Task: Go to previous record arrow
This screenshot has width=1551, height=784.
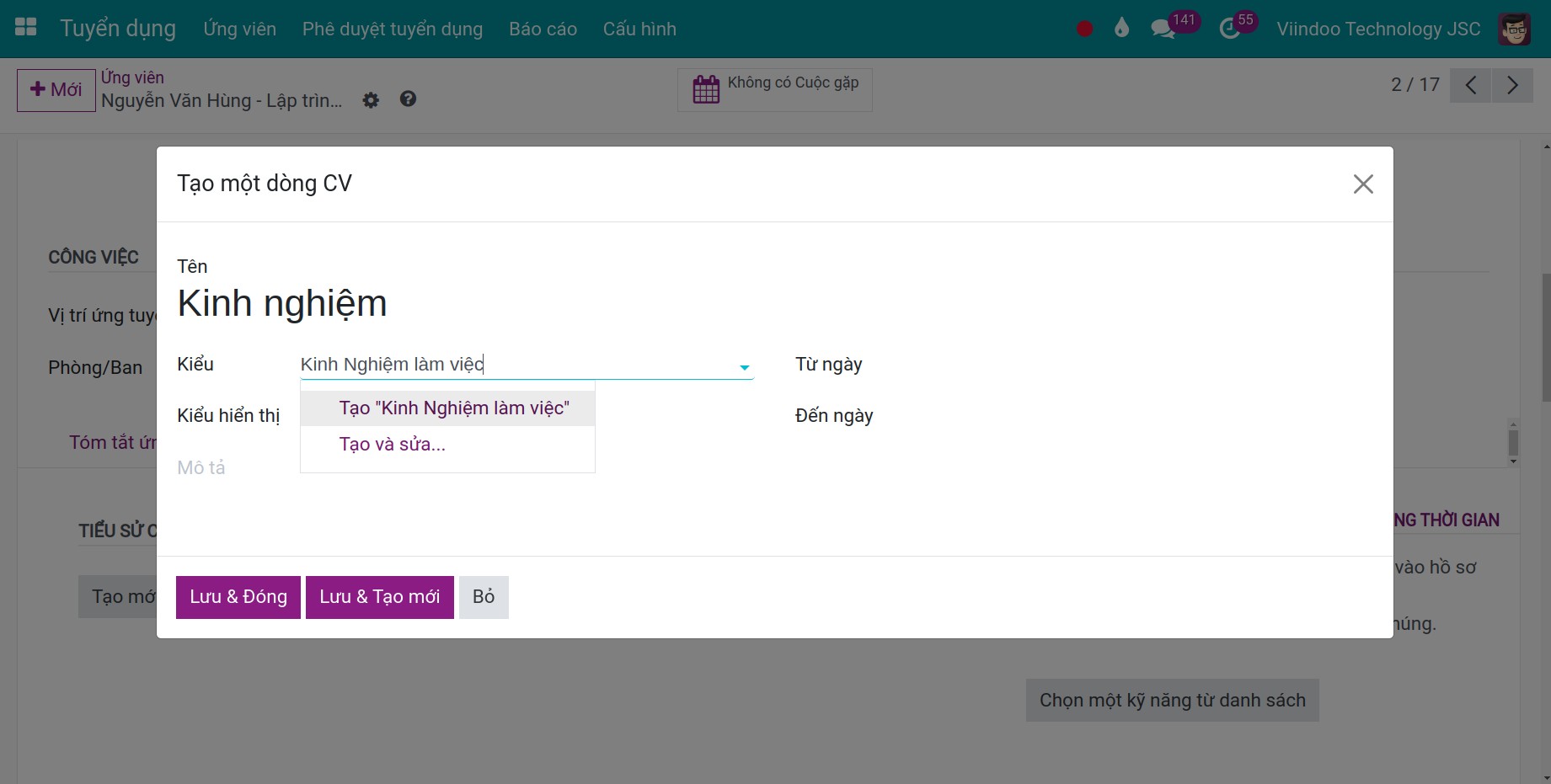Action: click(1471, 85)
